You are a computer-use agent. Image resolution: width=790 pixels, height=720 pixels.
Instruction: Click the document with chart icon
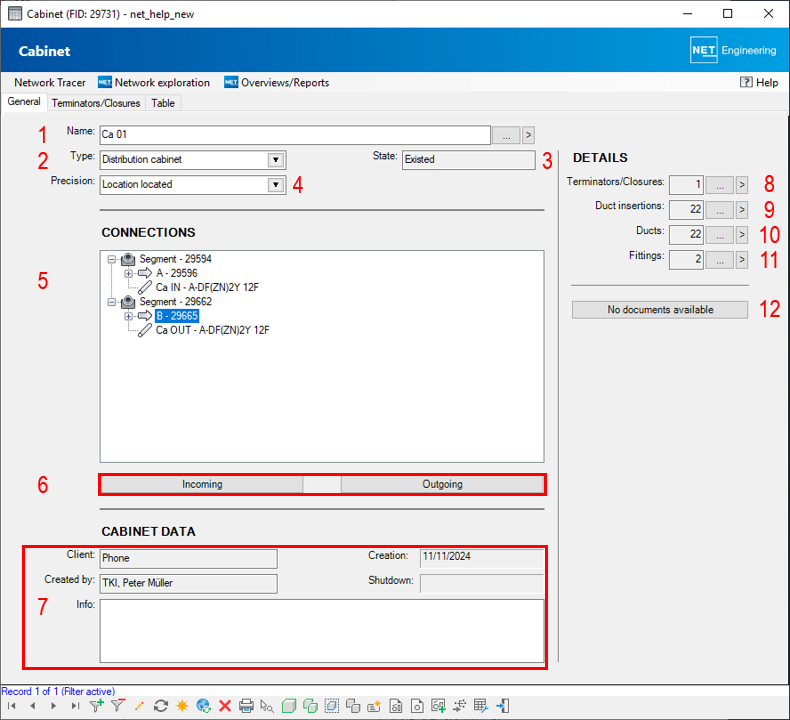tap(396, 706)
